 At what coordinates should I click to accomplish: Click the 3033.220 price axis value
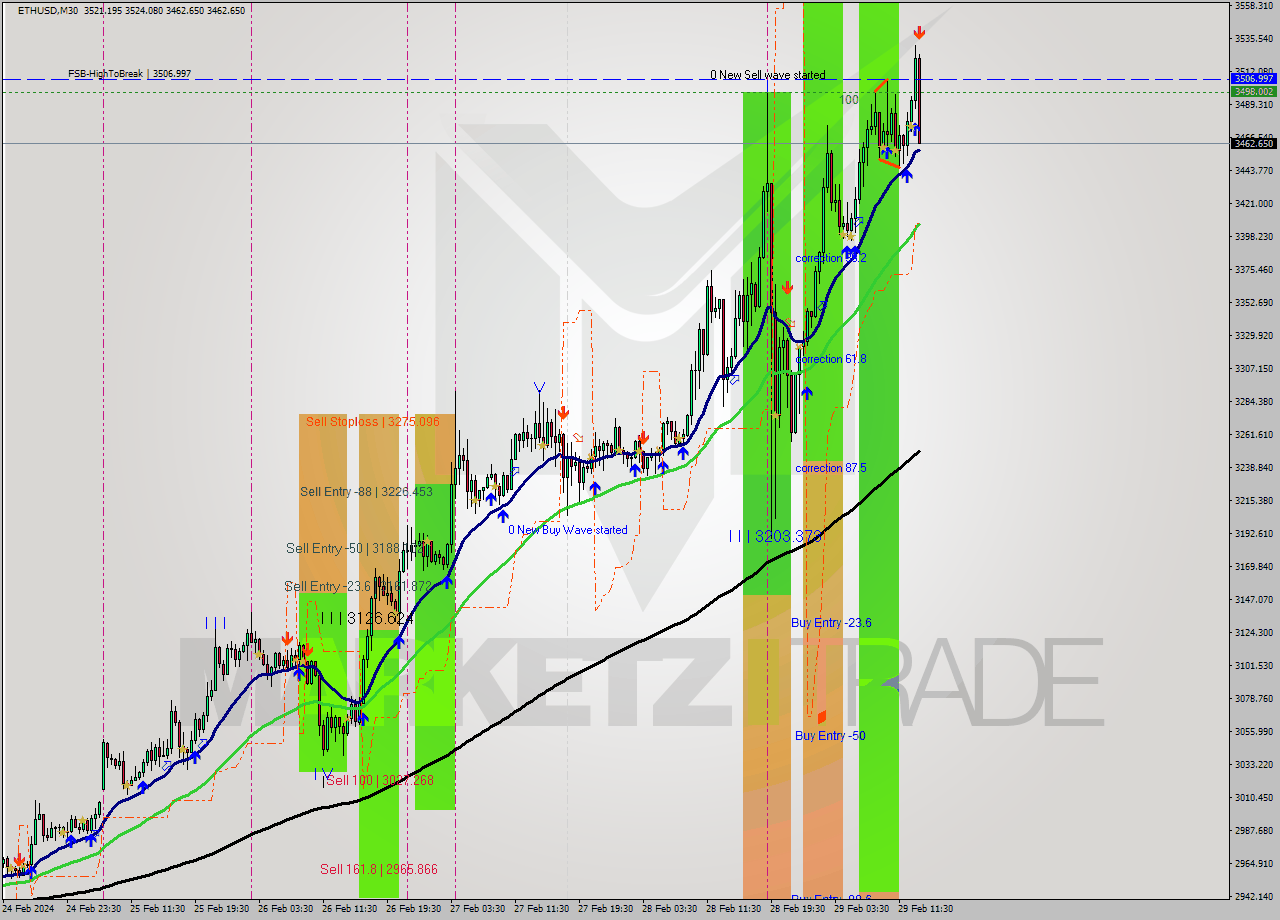[x=1253, y=765]
